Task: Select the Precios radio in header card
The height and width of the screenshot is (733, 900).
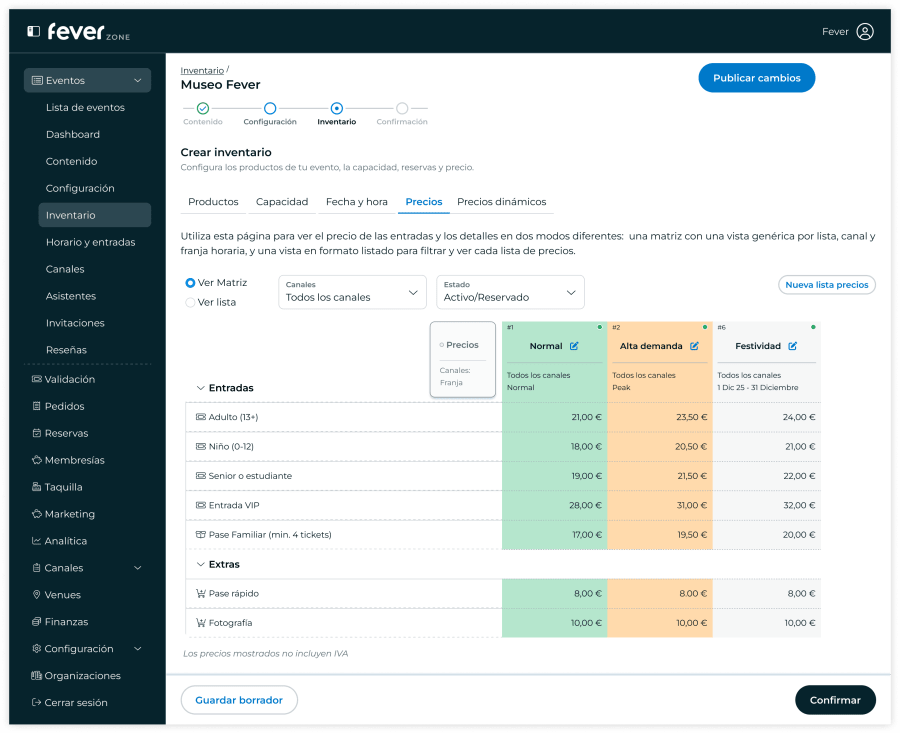Action: point(441,345)
